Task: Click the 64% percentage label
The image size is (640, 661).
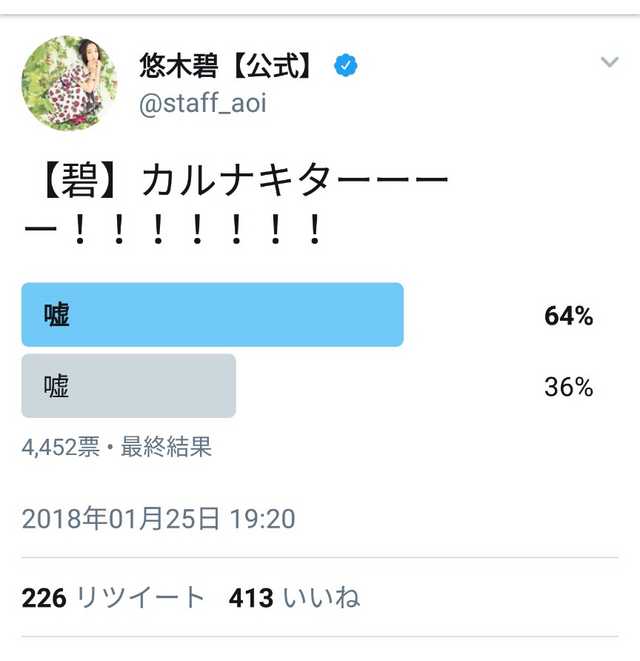Action: coord(568,316)
